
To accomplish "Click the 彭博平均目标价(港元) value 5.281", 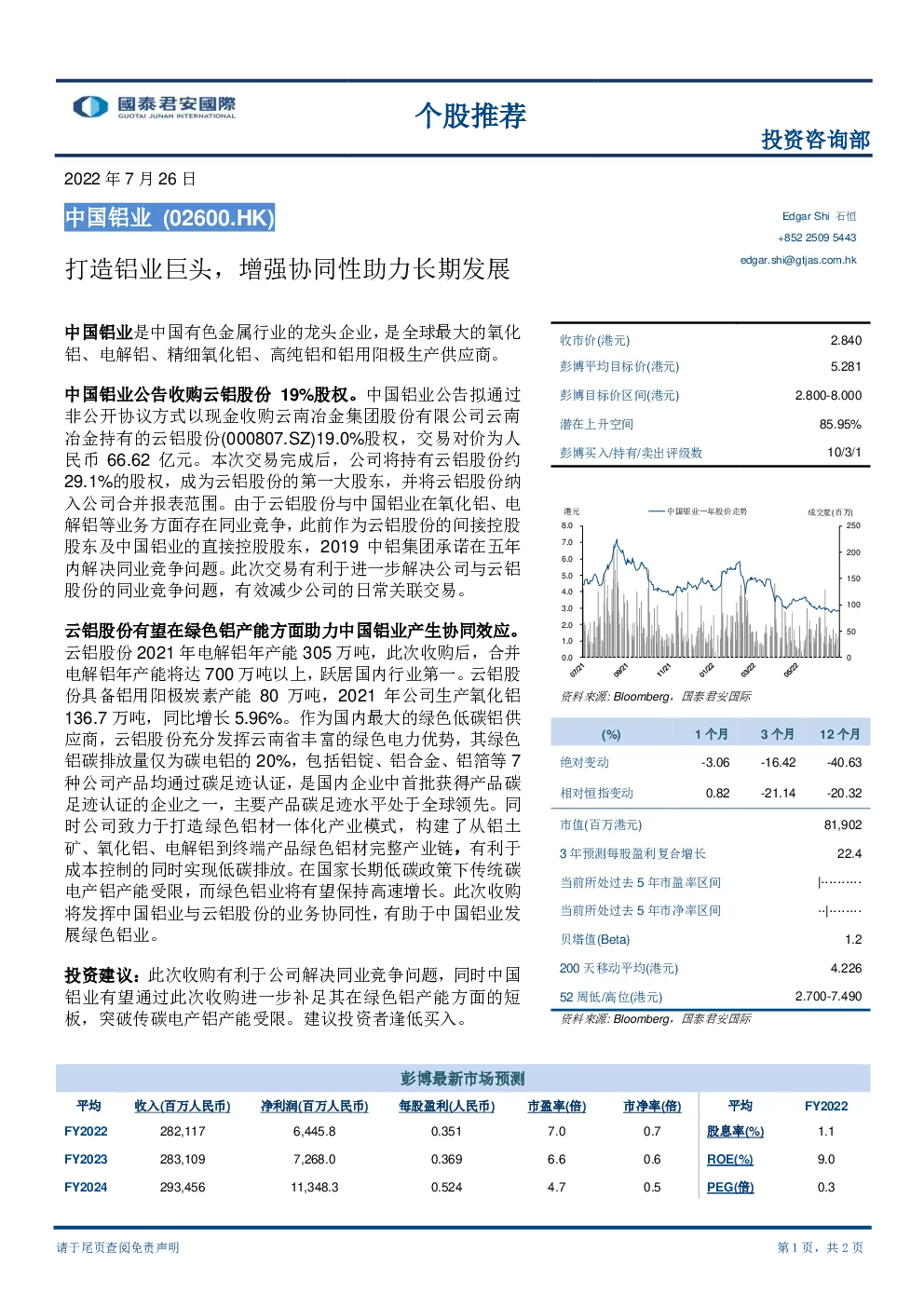I will (846, 367).
